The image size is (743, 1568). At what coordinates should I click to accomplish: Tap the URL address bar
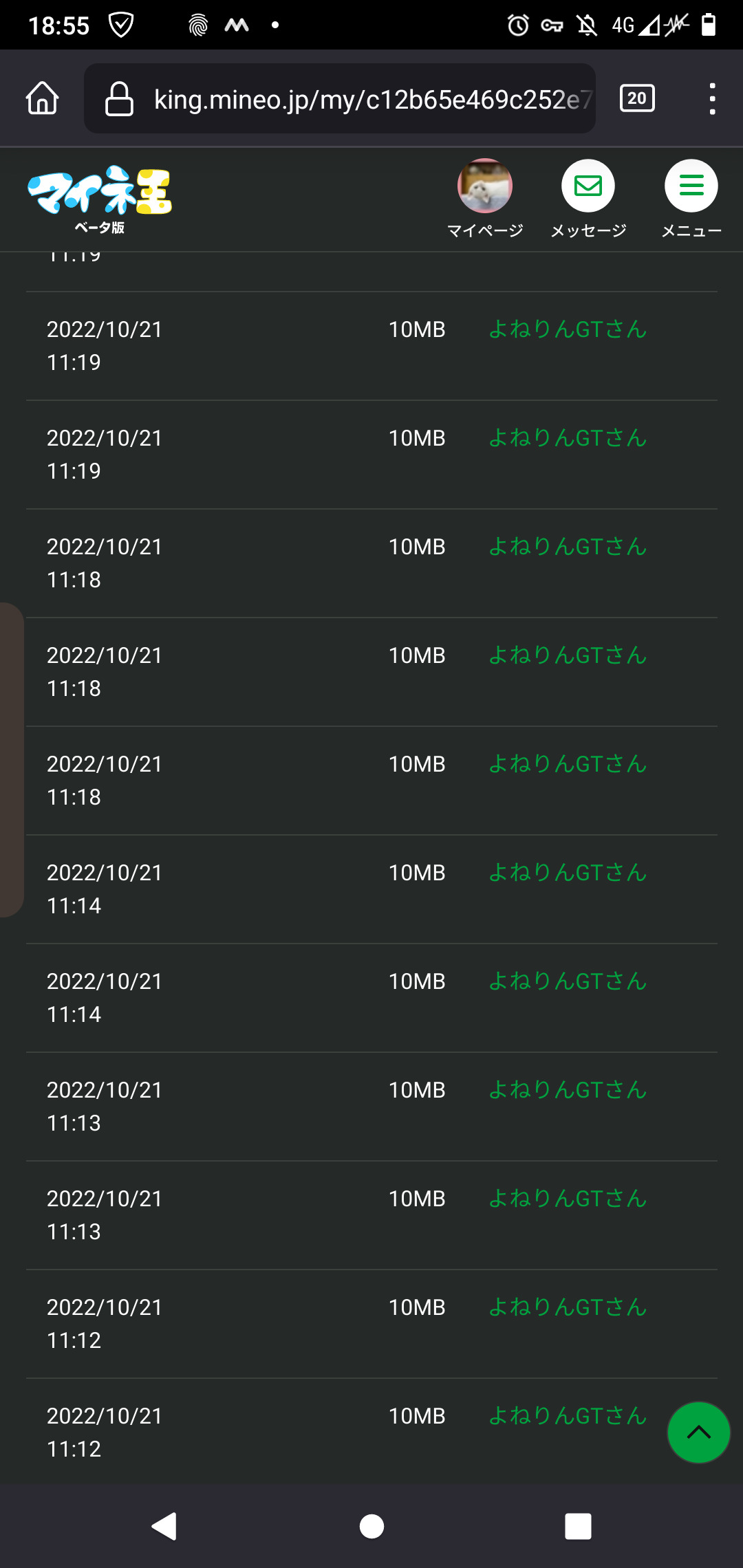[x=371, y=99]
